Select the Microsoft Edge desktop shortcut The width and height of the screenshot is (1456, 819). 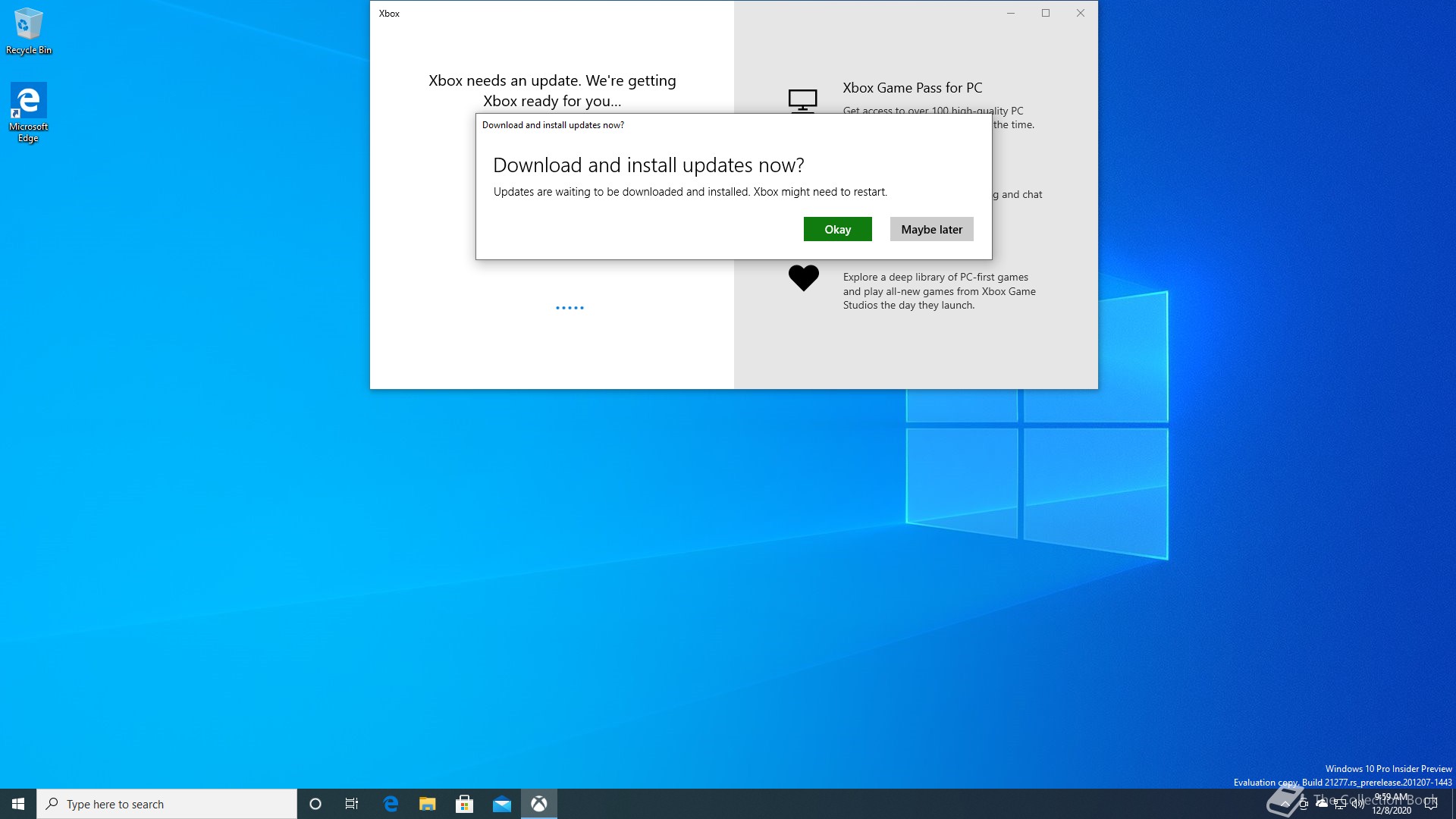coord(29,113)
